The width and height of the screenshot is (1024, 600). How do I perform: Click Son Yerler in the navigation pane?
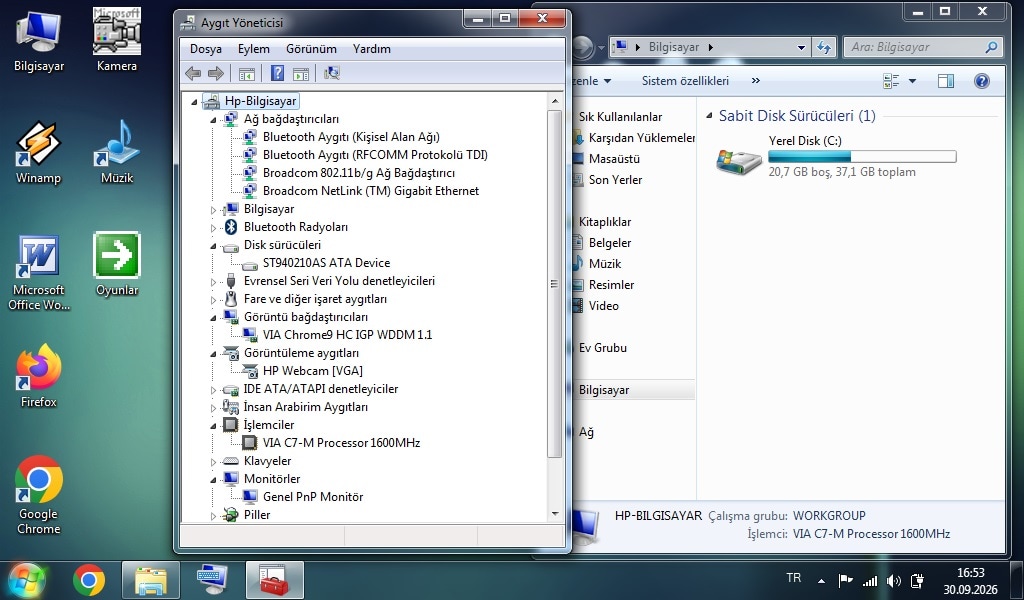[615, 180]
